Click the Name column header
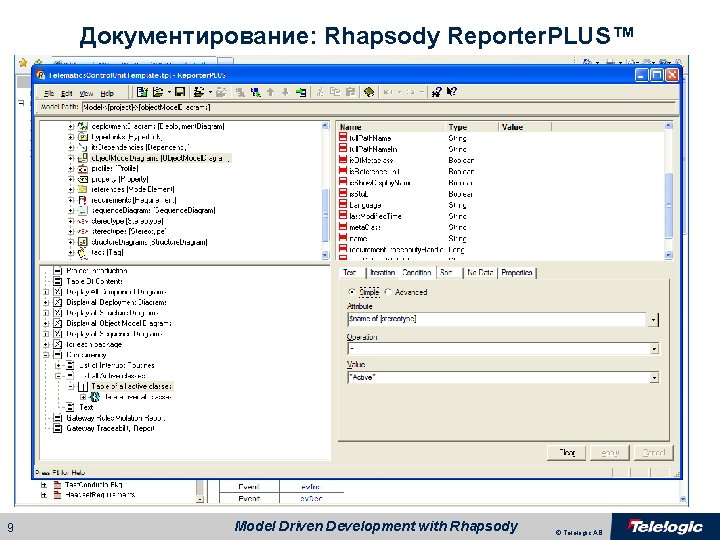 pyautogui.click(x=392, y=127)
